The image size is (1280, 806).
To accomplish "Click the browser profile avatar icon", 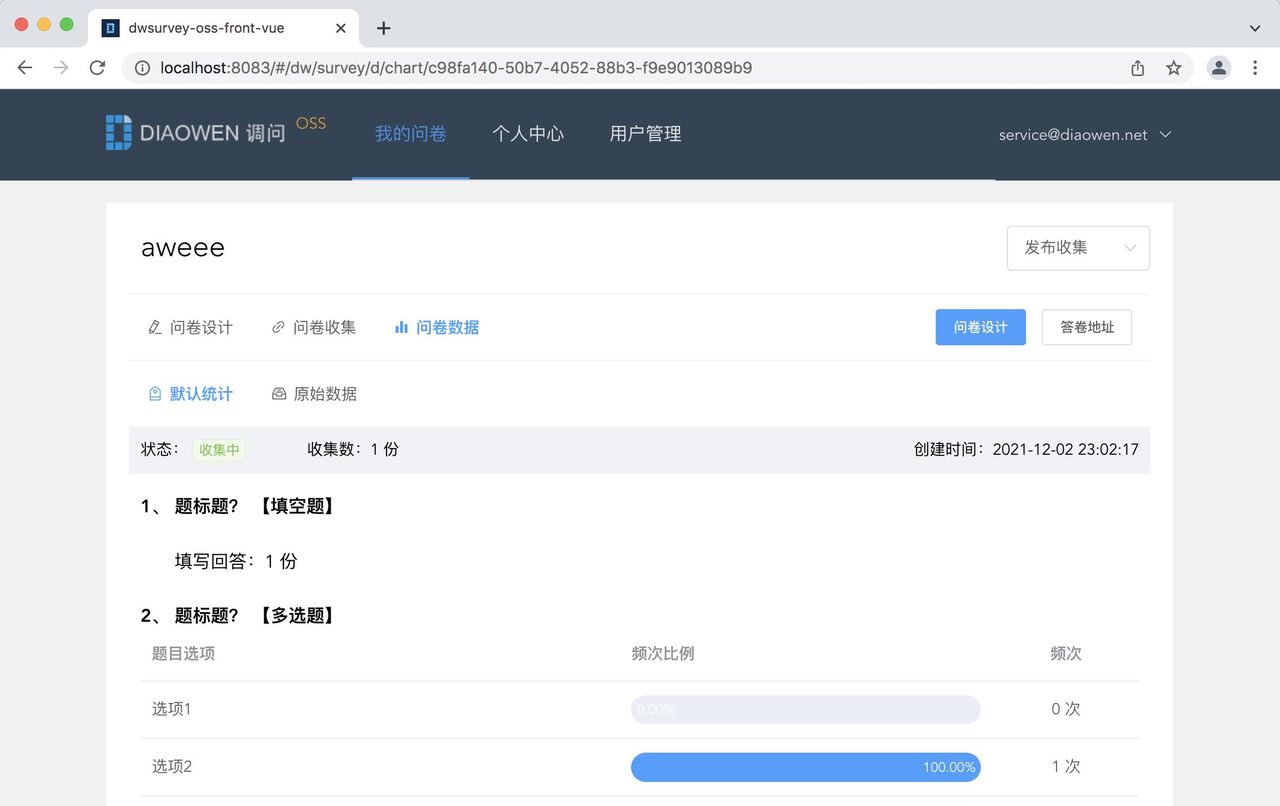I will (x=1218, y=67).
